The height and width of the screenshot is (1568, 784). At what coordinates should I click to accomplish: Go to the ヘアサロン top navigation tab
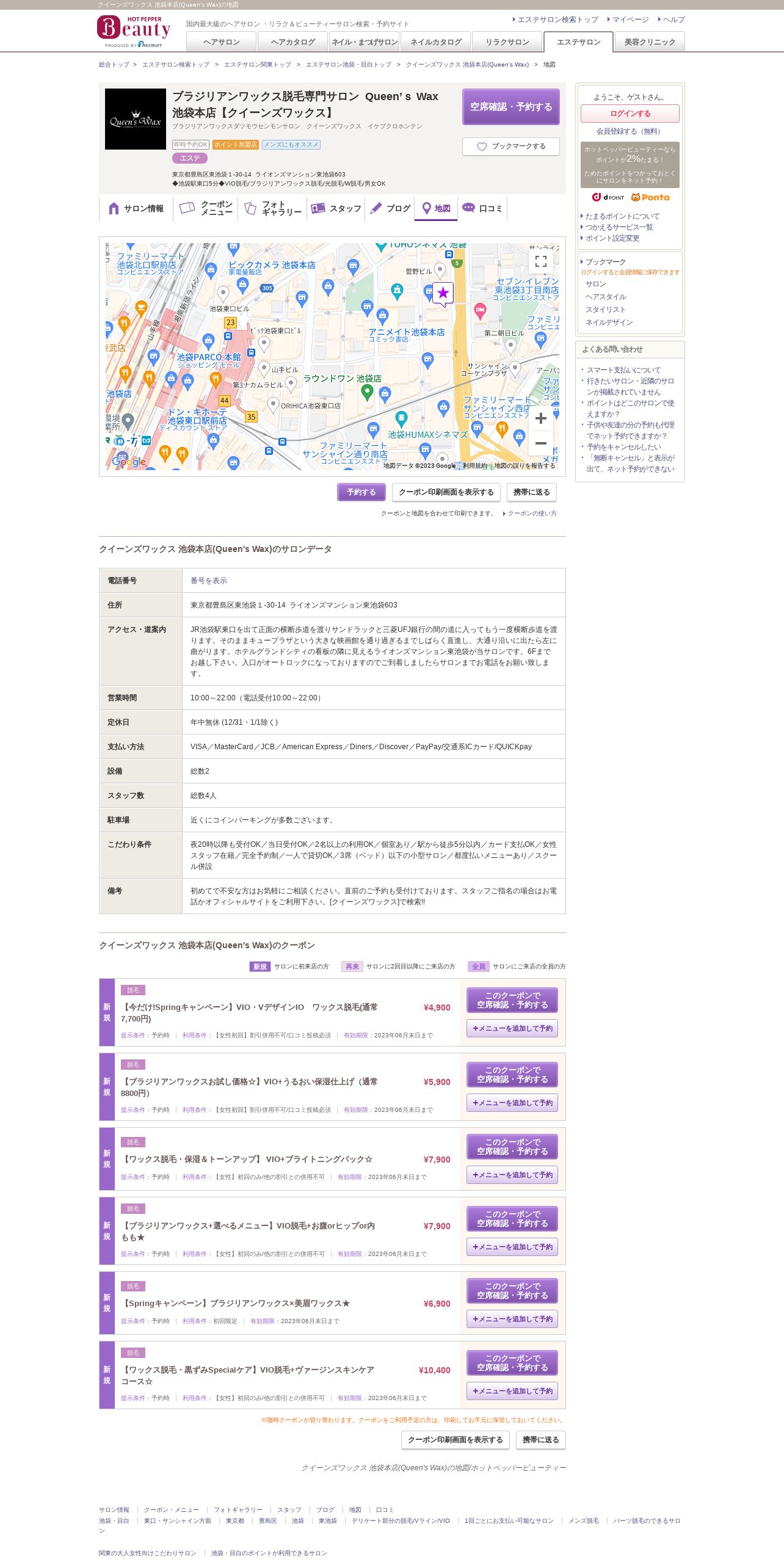tap(221, 42)
